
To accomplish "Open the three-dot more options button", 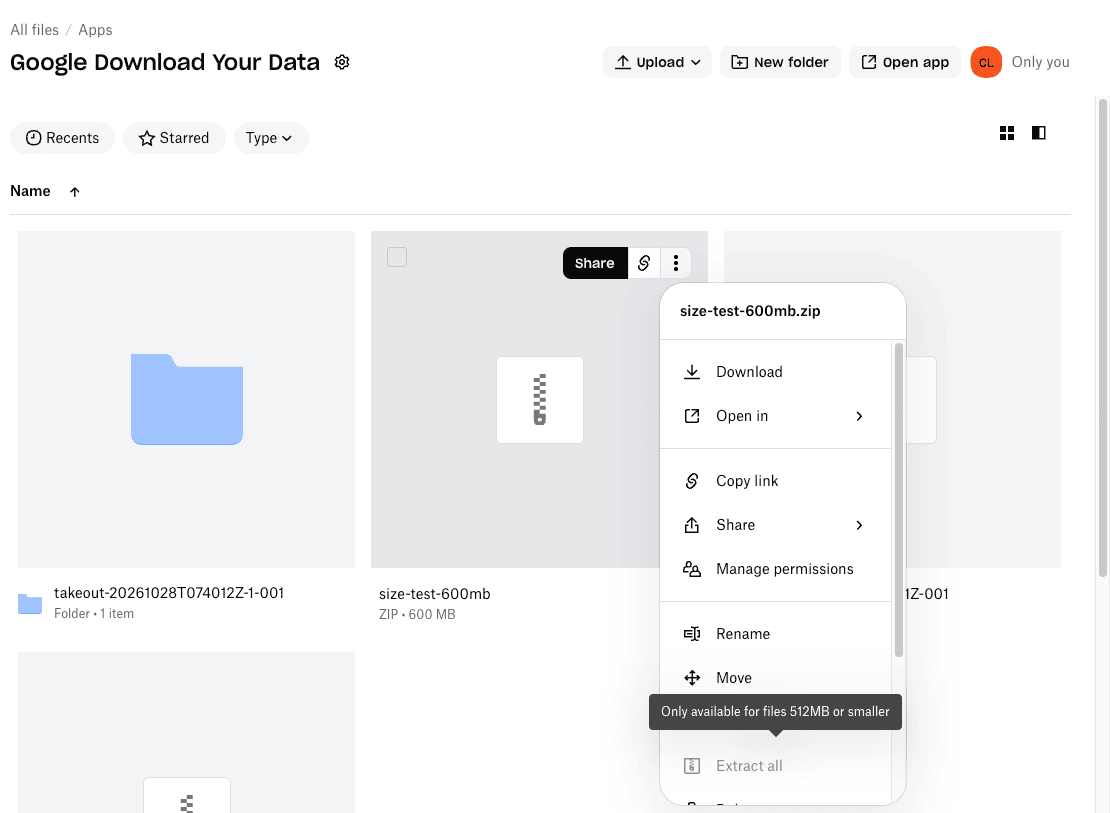I will pyautogui.click(x=676, y=263).
